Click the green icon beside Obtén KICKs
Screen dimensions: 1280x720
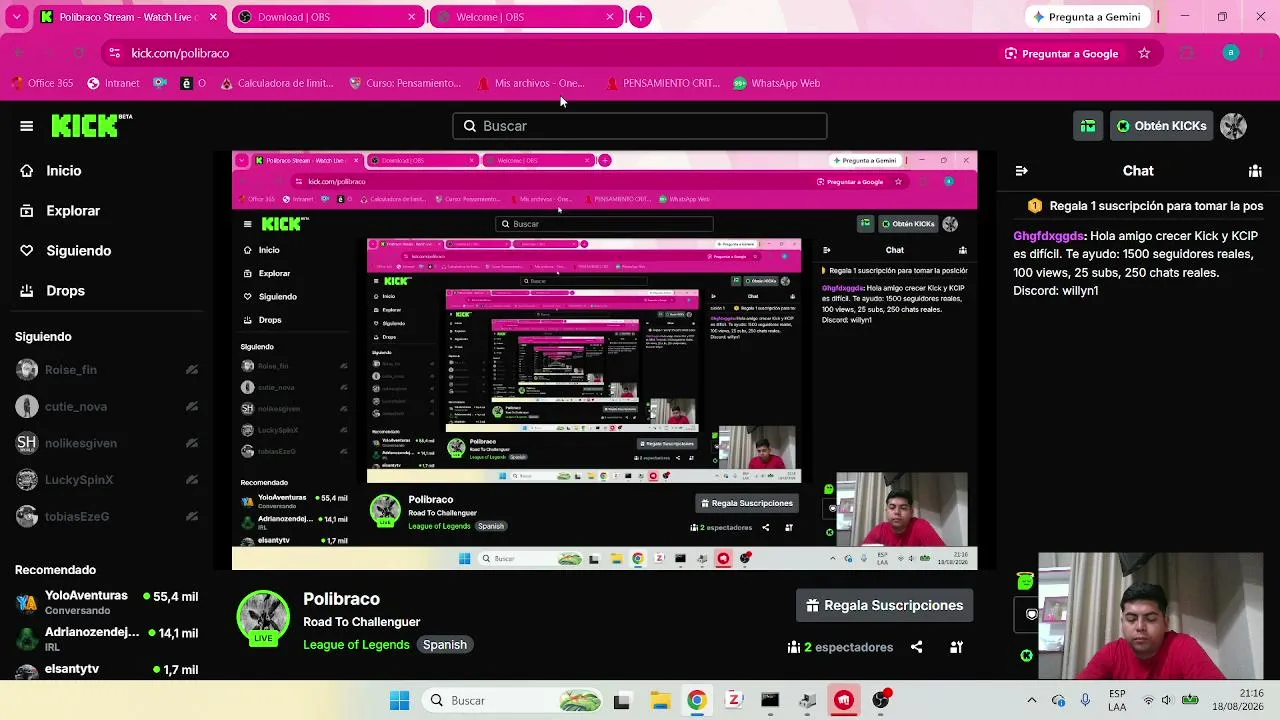1088,126
